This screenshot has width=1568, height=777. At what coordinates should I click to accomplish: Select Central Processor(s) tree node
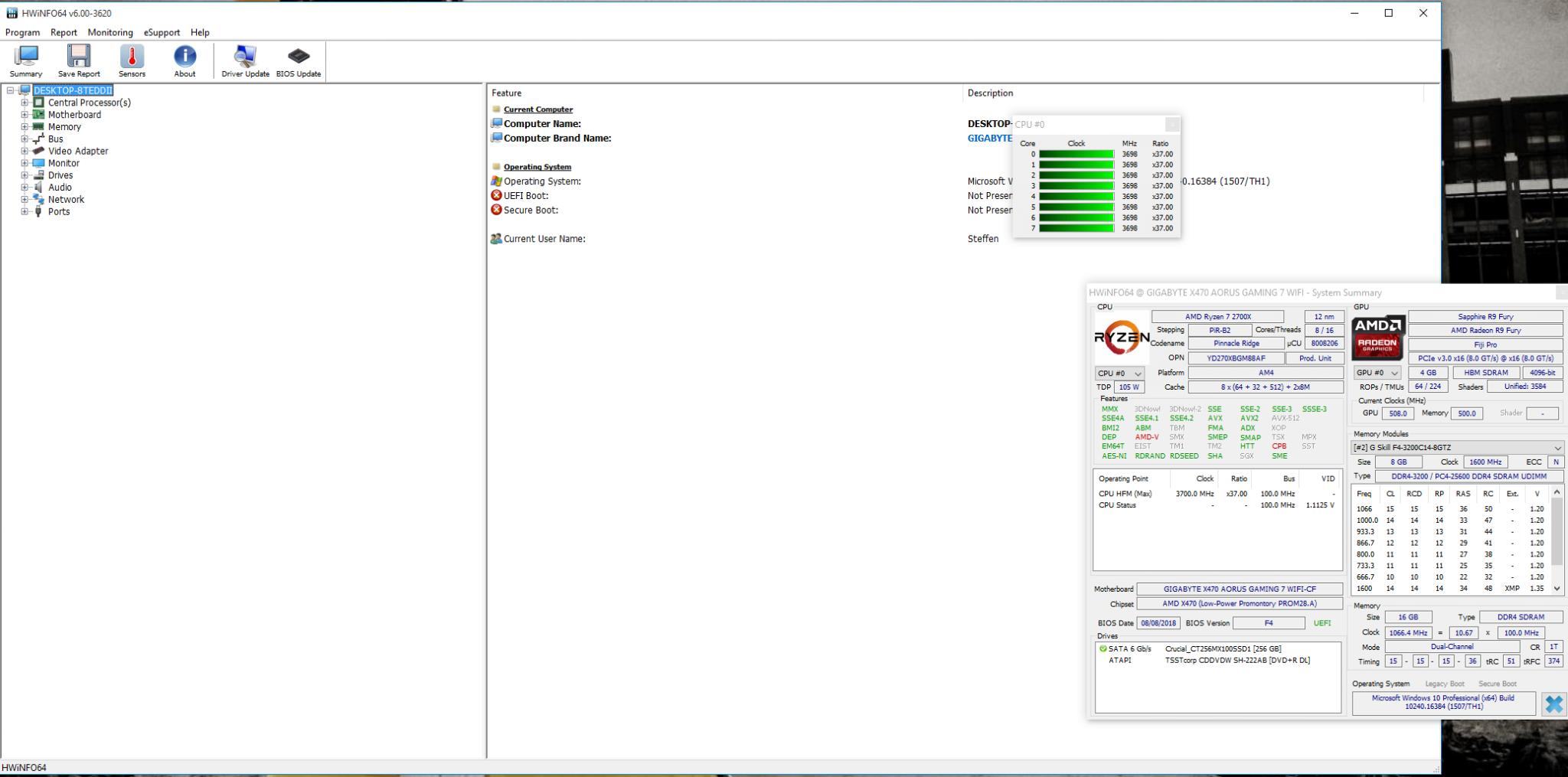[89, 103]
